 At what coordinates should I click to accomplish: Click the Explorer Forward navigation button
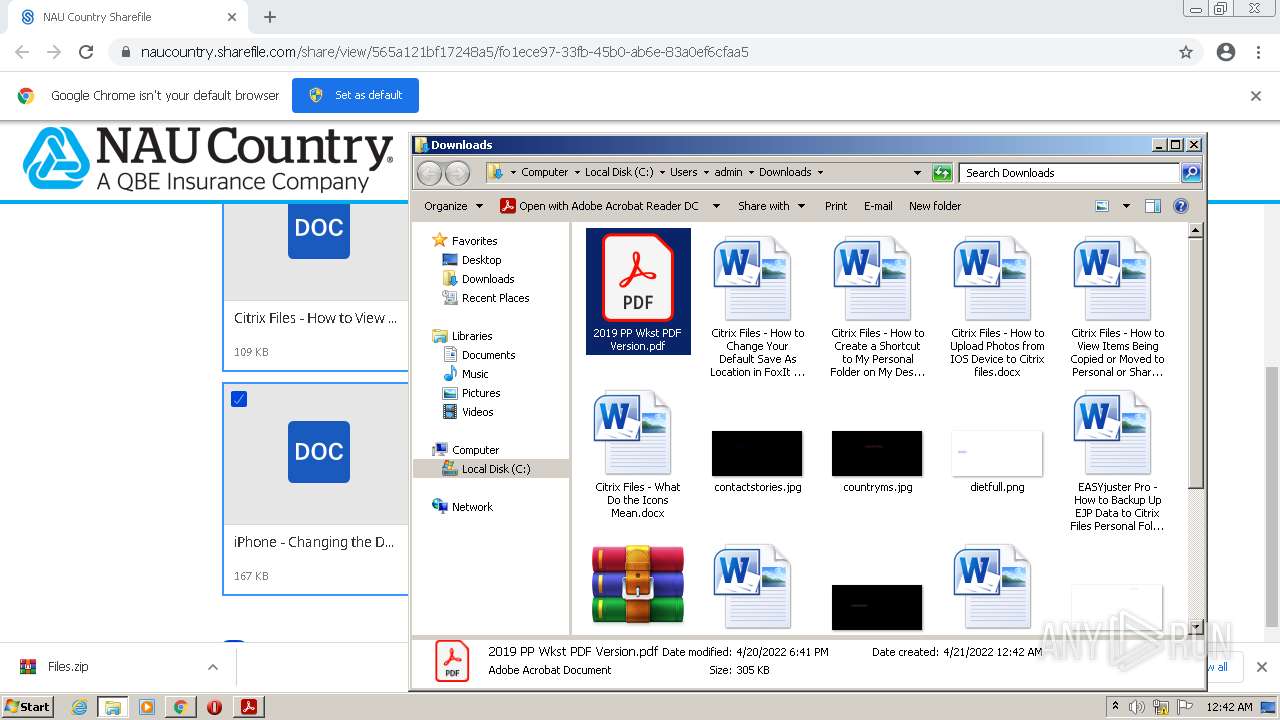tap(457, 173)
